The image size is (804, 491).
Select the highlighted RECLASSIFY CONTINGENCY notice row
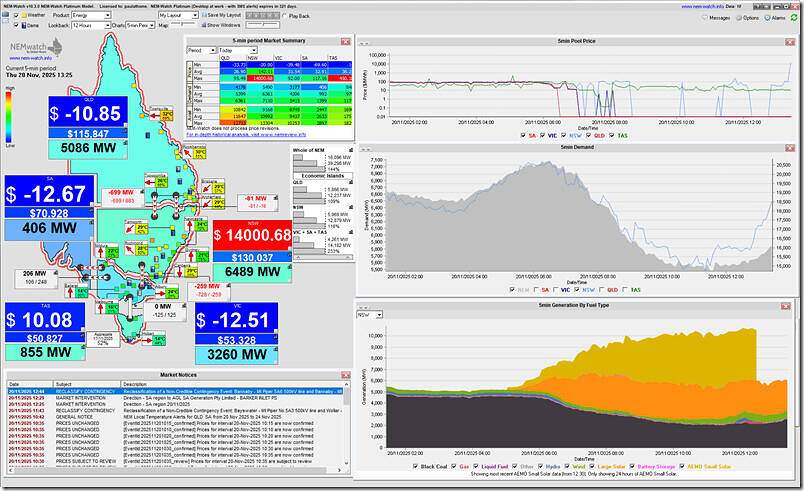click(x=175, y=392)
